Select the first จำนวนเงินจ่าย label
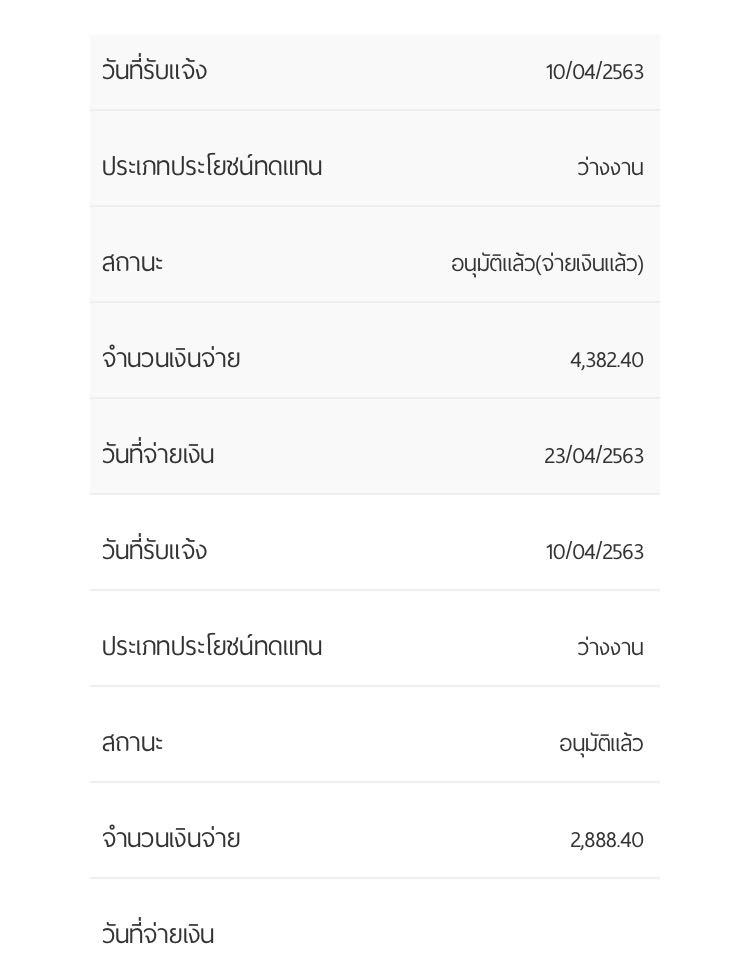The width and height of the screenshot is (750, 967). [x=171, y=358]
